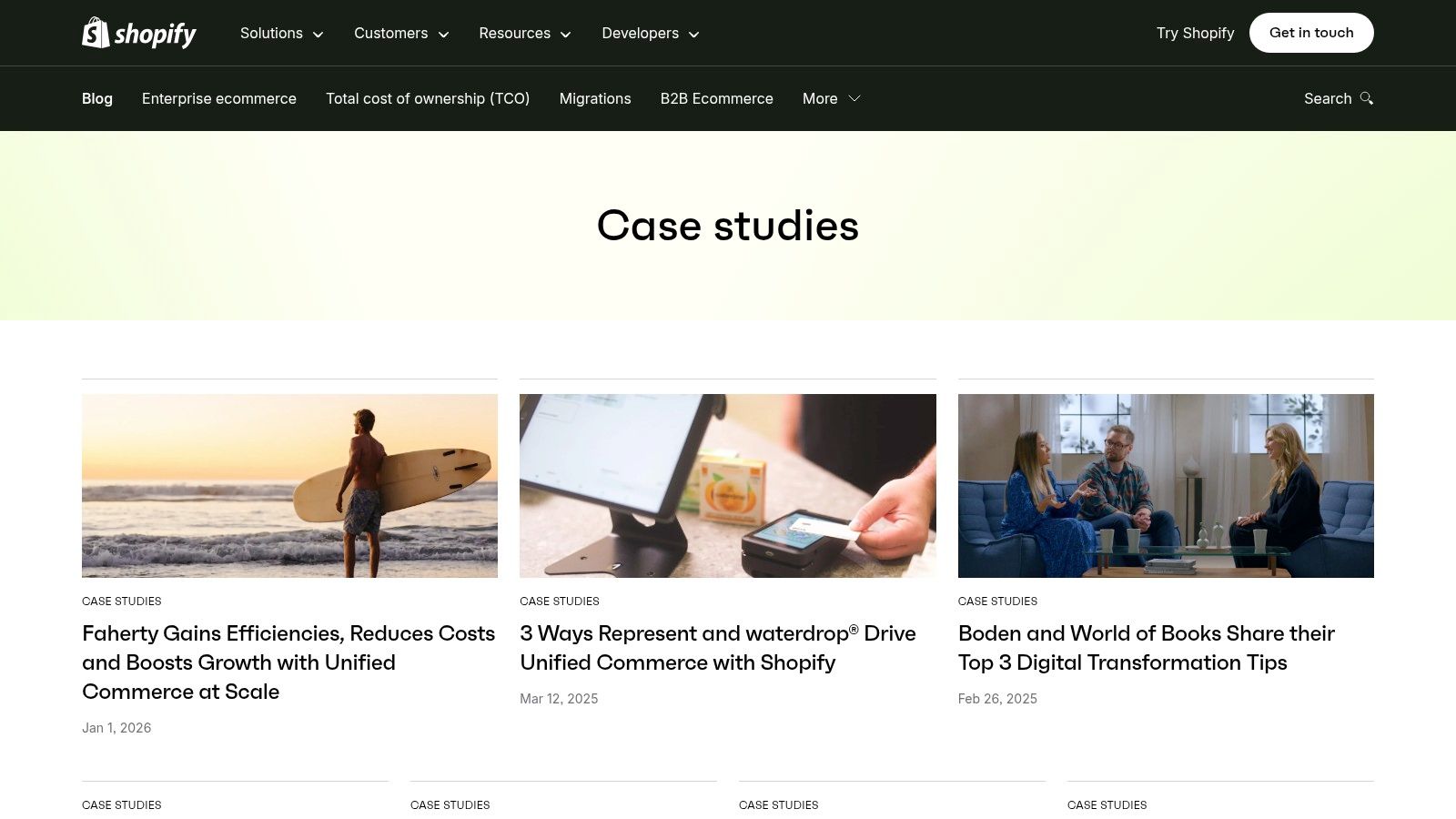Click the Shopify logo
This screenshot has height=819, width=1456.
tap(139, 33)
